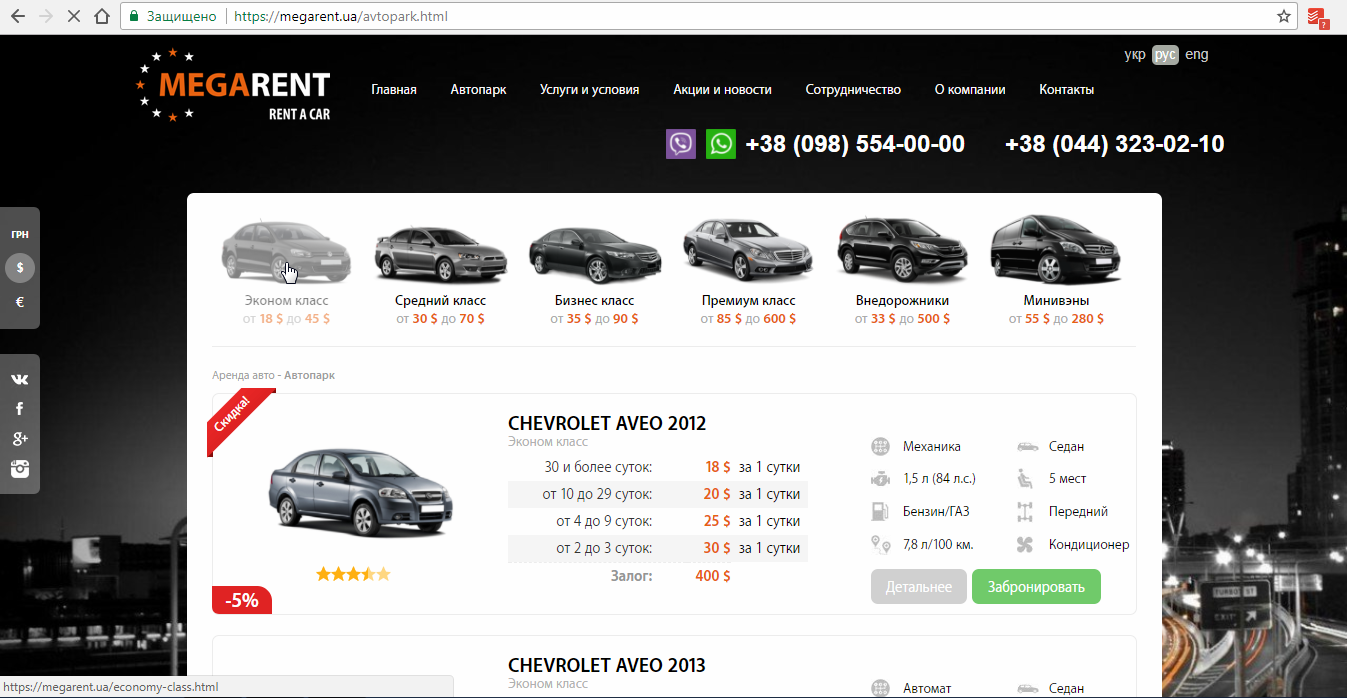Click the 'от 10 до 29 суток' price row

(x=658, y=494)
